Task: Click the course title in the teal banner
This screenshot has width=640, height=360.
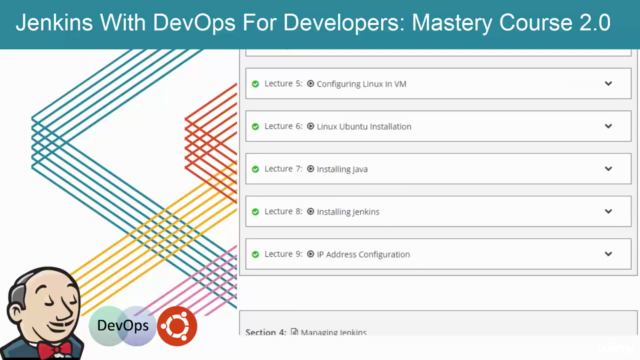Action: point(313,22)
